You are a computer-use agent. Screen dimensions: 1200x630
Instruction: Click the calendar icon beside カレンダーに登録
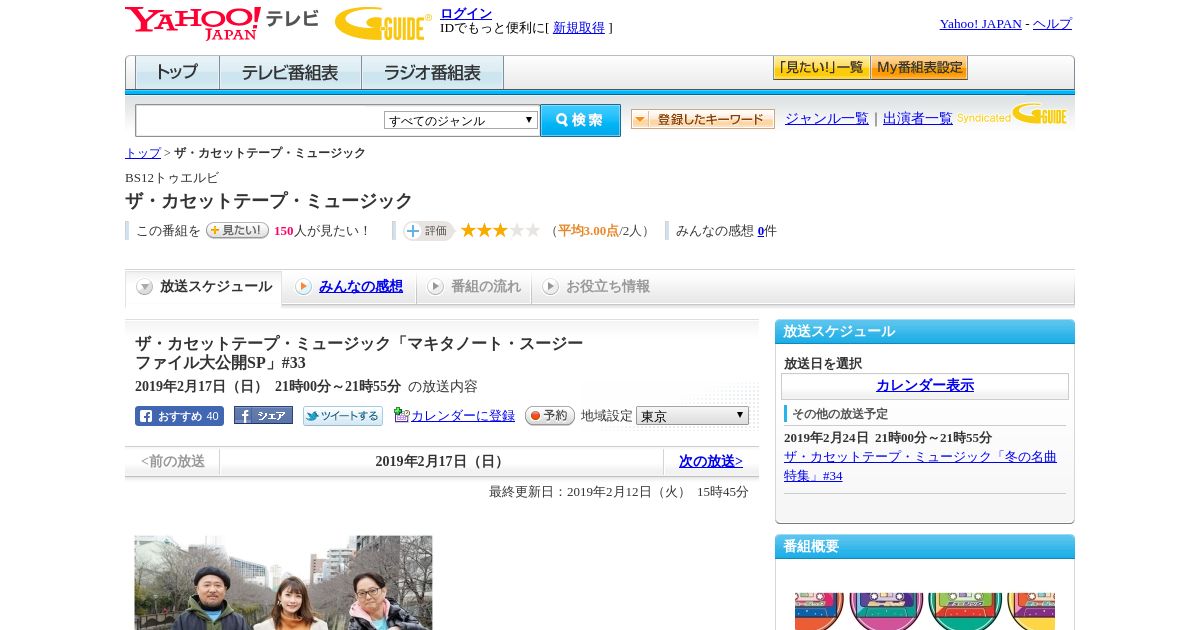(x=402, y=415)
